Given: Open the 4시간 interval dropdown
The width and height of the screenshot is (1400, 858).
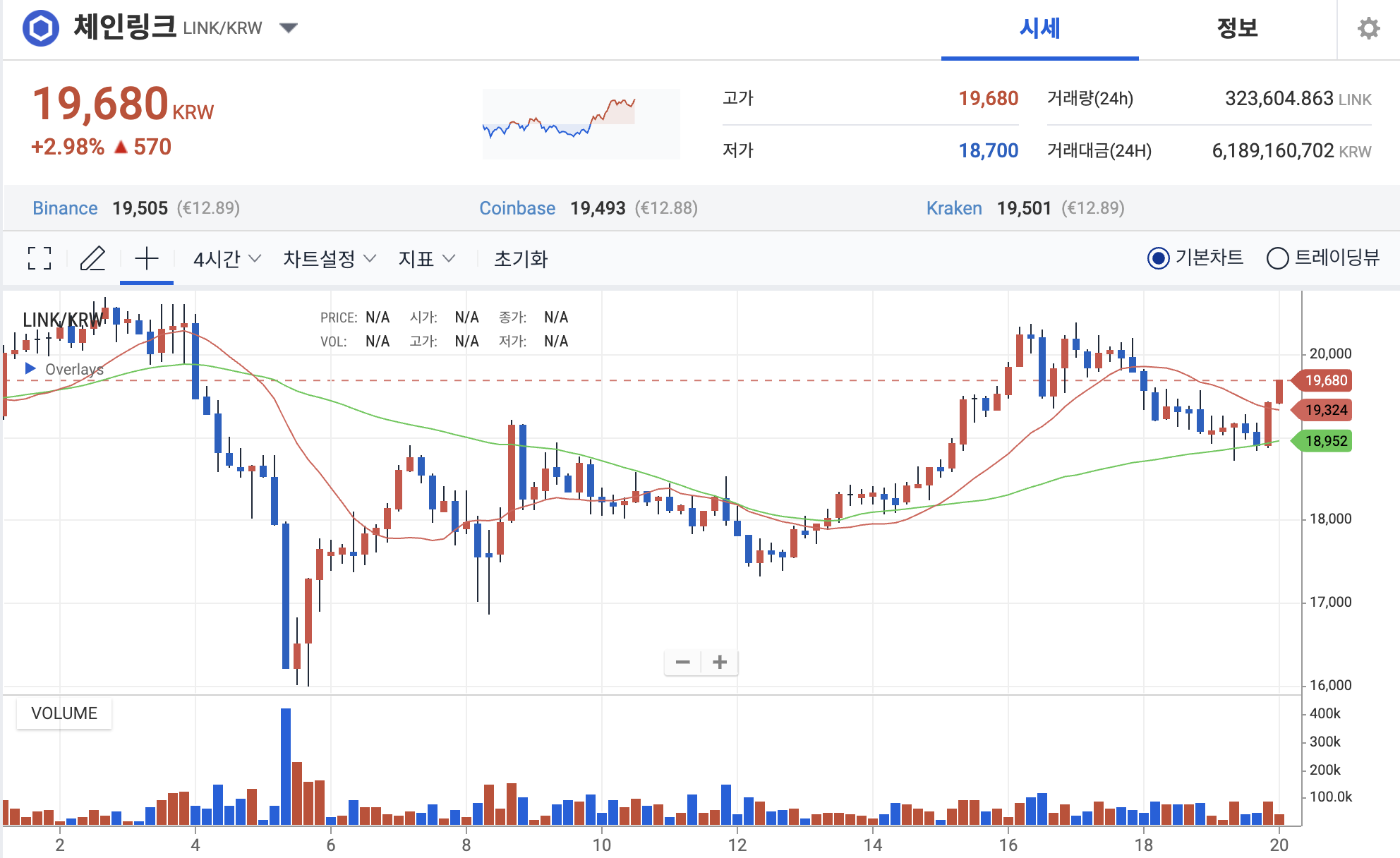Looking at the screenshot, I should (227, 259).
